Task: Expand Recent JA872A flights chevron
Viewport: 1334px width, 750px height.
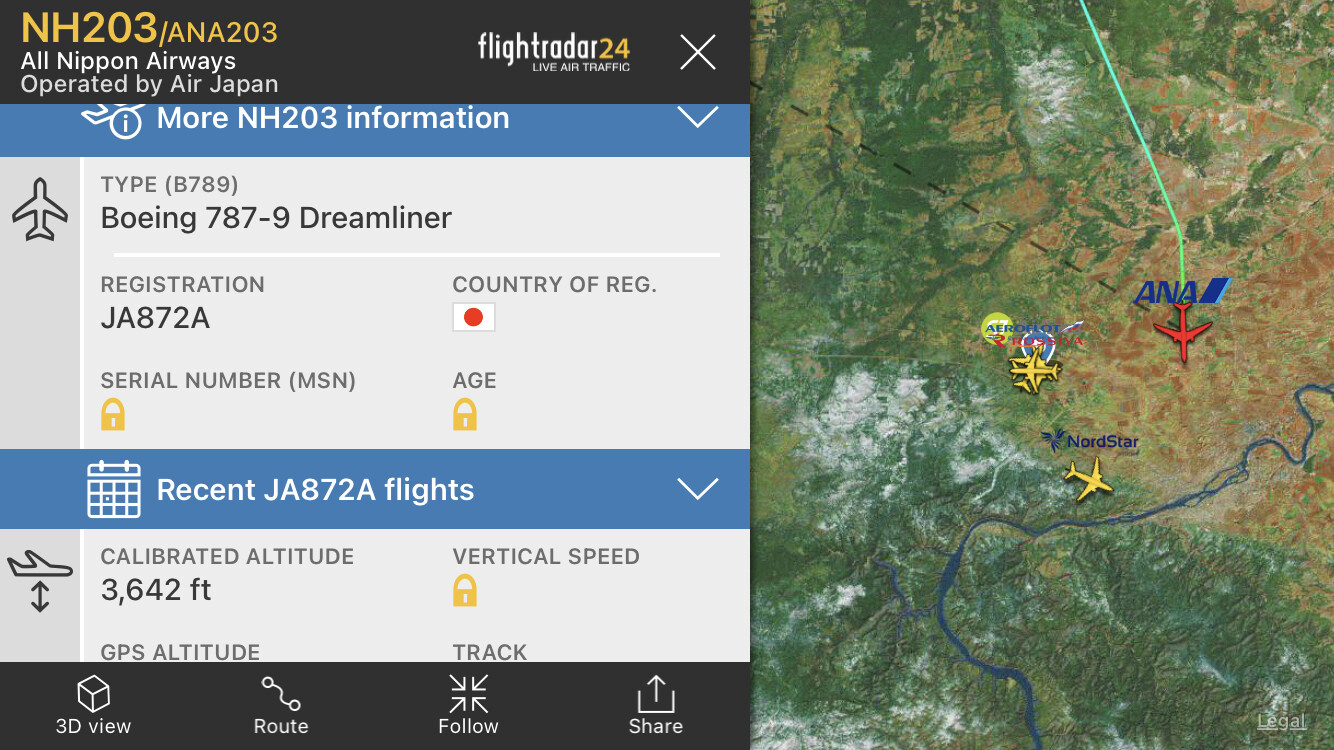Action: tap(697, 489)
